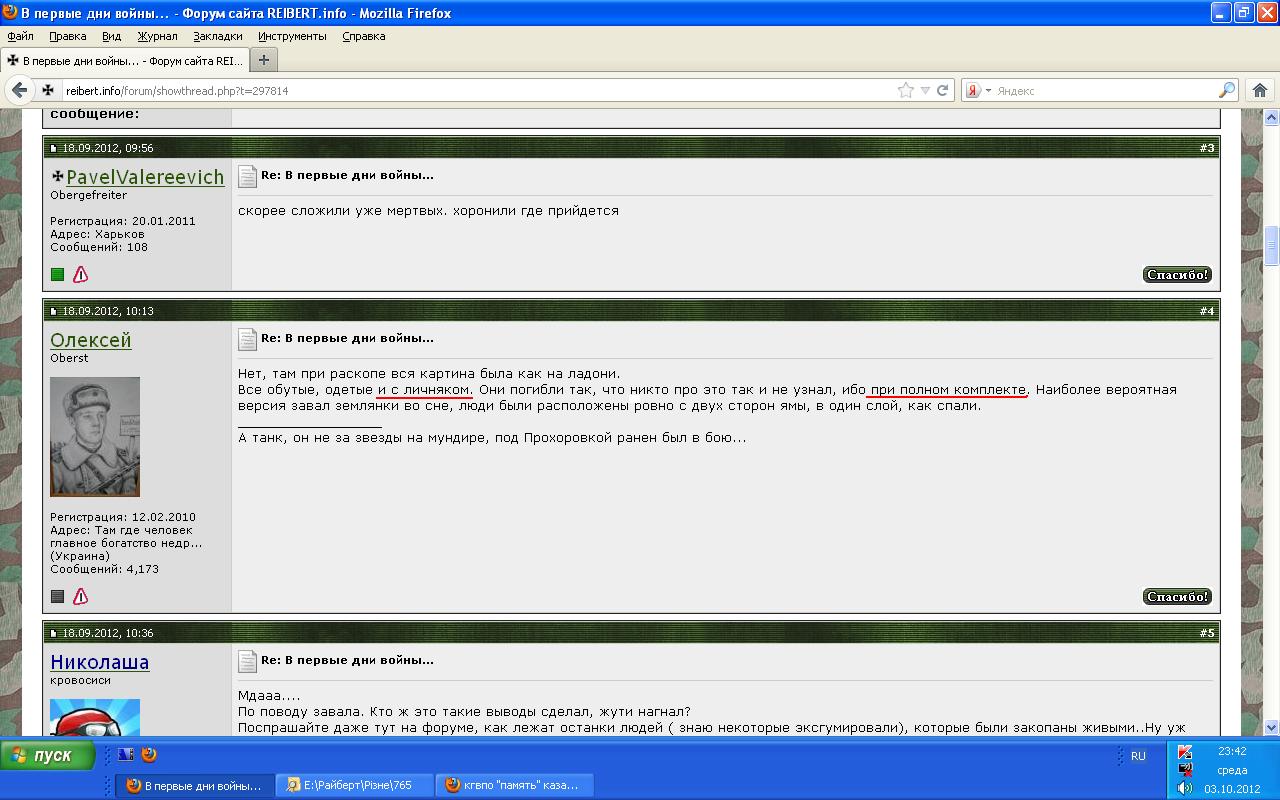Viewport: 1280px width, 800px height.
Task: Click the post status icon before 18.09.2012, 10:36
Action: point(54,633)
